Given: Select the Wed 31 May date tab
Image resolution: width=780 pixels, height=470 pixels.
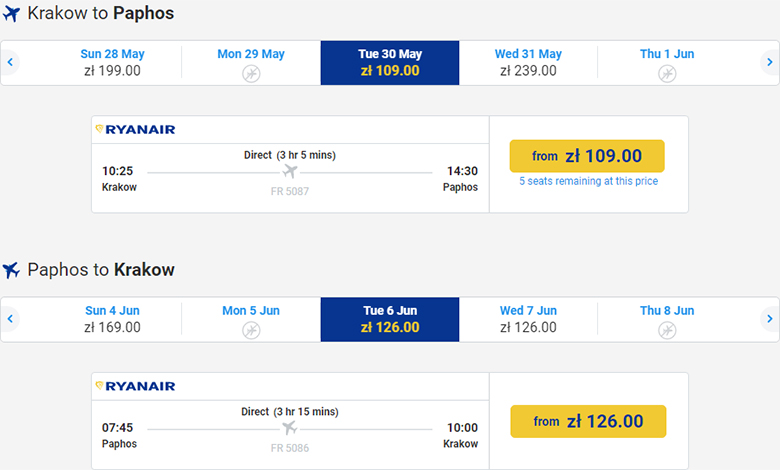Looking at the screenshot, I should [x=528, y=63].
